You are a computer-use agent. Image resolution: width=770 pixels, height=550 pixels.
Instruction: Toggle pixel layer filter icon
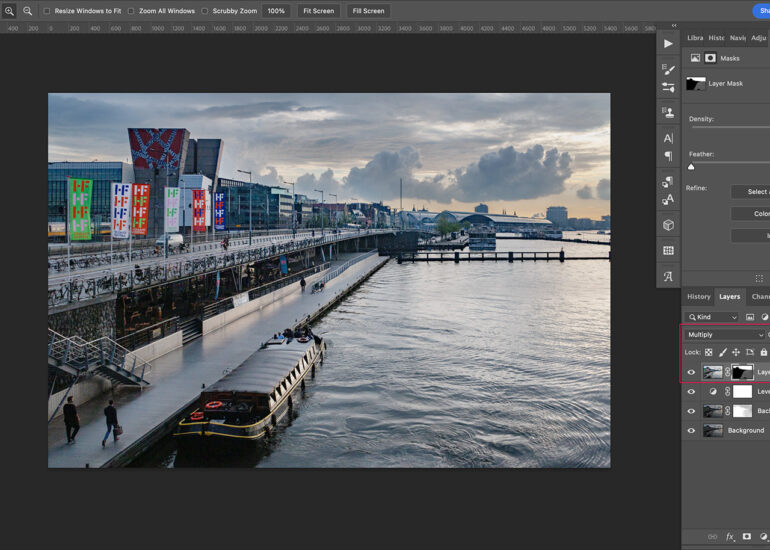tap(750, 317)
